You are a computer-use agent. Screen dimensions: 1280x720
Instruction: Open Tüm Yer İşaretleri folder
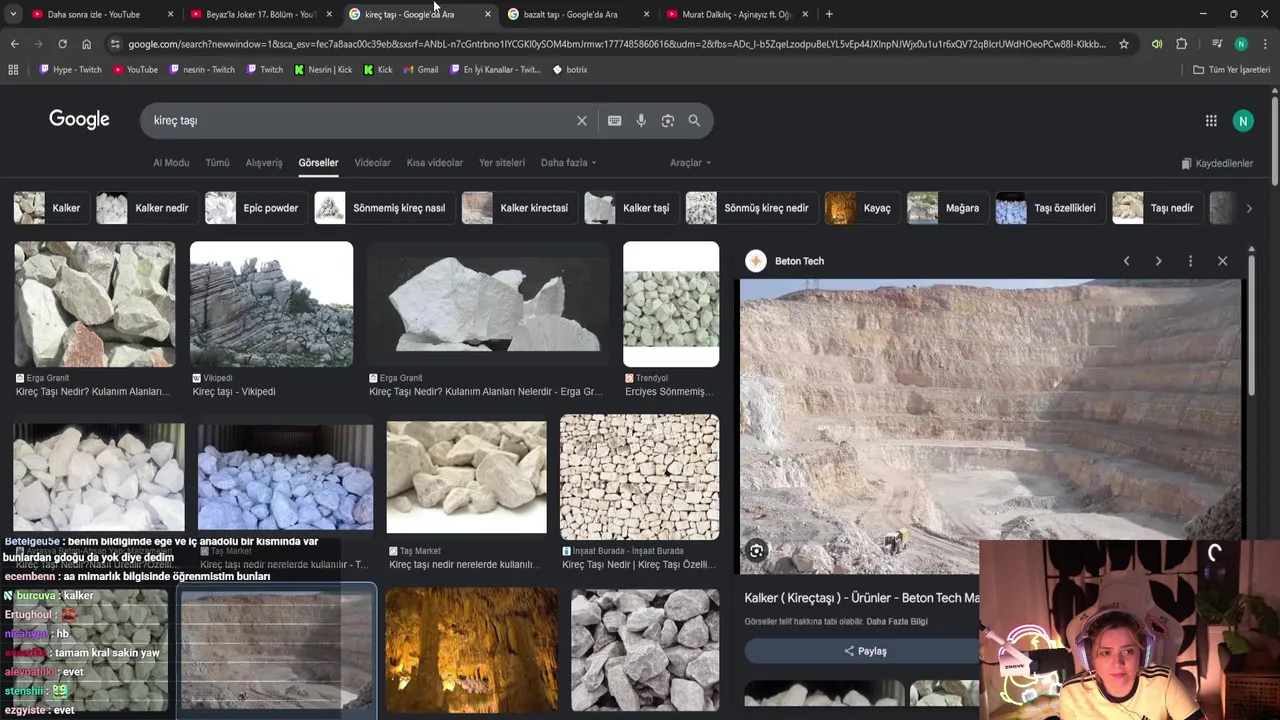[x=1232, y=70]
